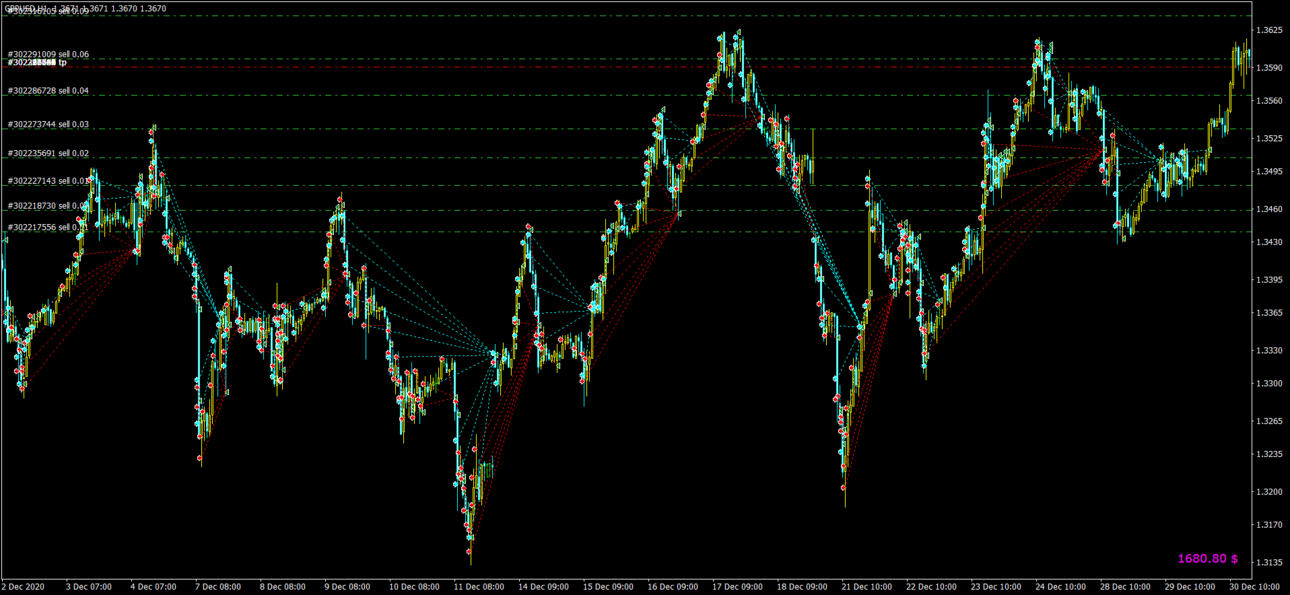Click the 16 Dec 09:00 time label
Screen dimensions: 1290x595
click(674, 587)
